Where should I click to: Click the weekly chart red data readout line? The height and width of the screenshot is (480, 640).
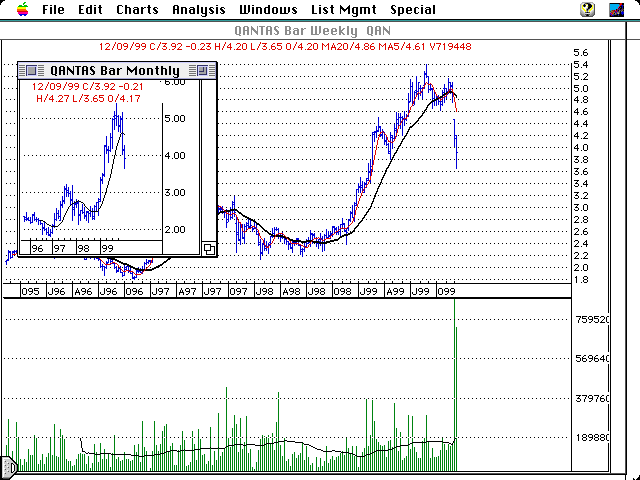click(x=285, y=47)
